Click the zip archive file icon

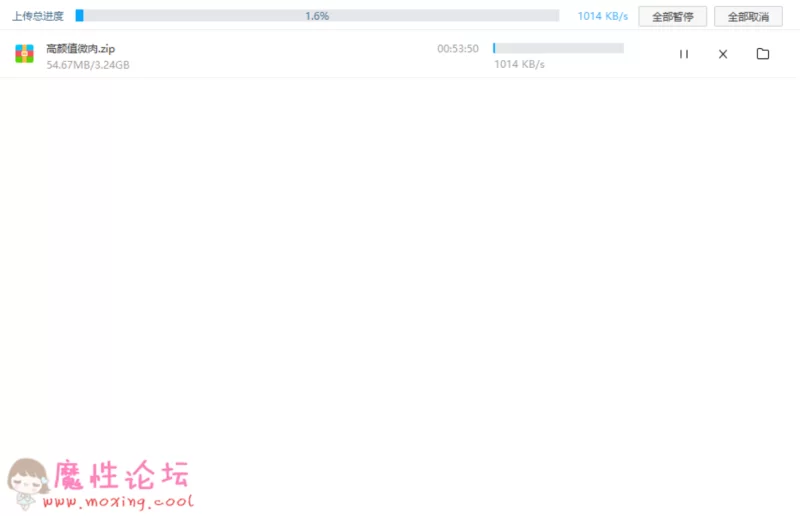[24, 54]
